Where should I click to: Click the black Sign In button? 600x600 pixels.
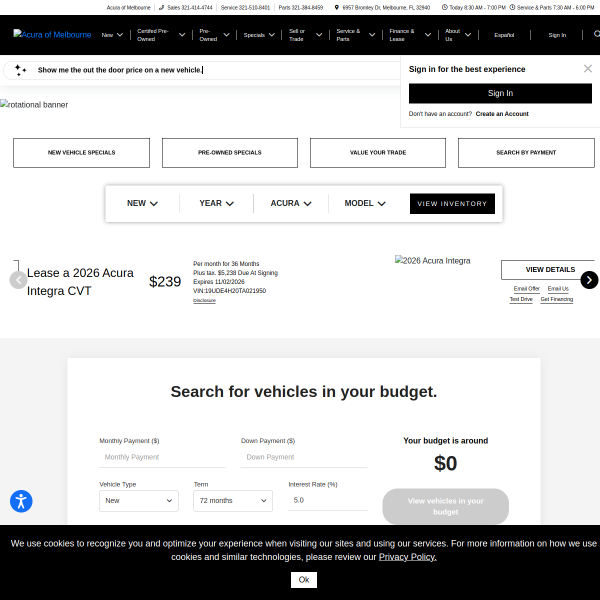tap(500, 93)
